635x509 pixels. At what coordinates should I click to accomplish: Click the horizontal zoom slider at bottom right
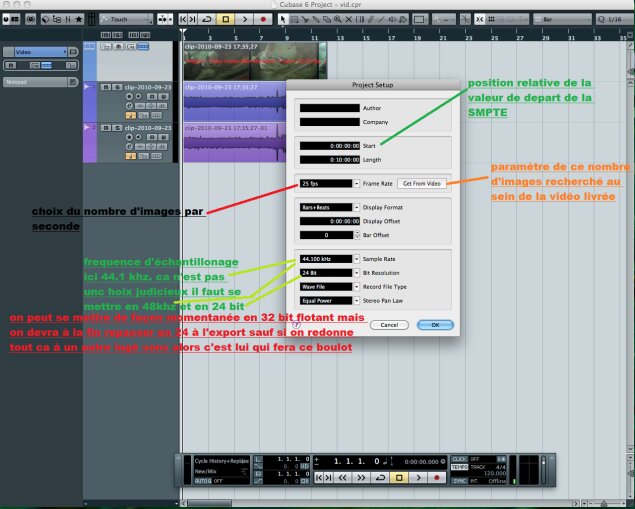603,503
